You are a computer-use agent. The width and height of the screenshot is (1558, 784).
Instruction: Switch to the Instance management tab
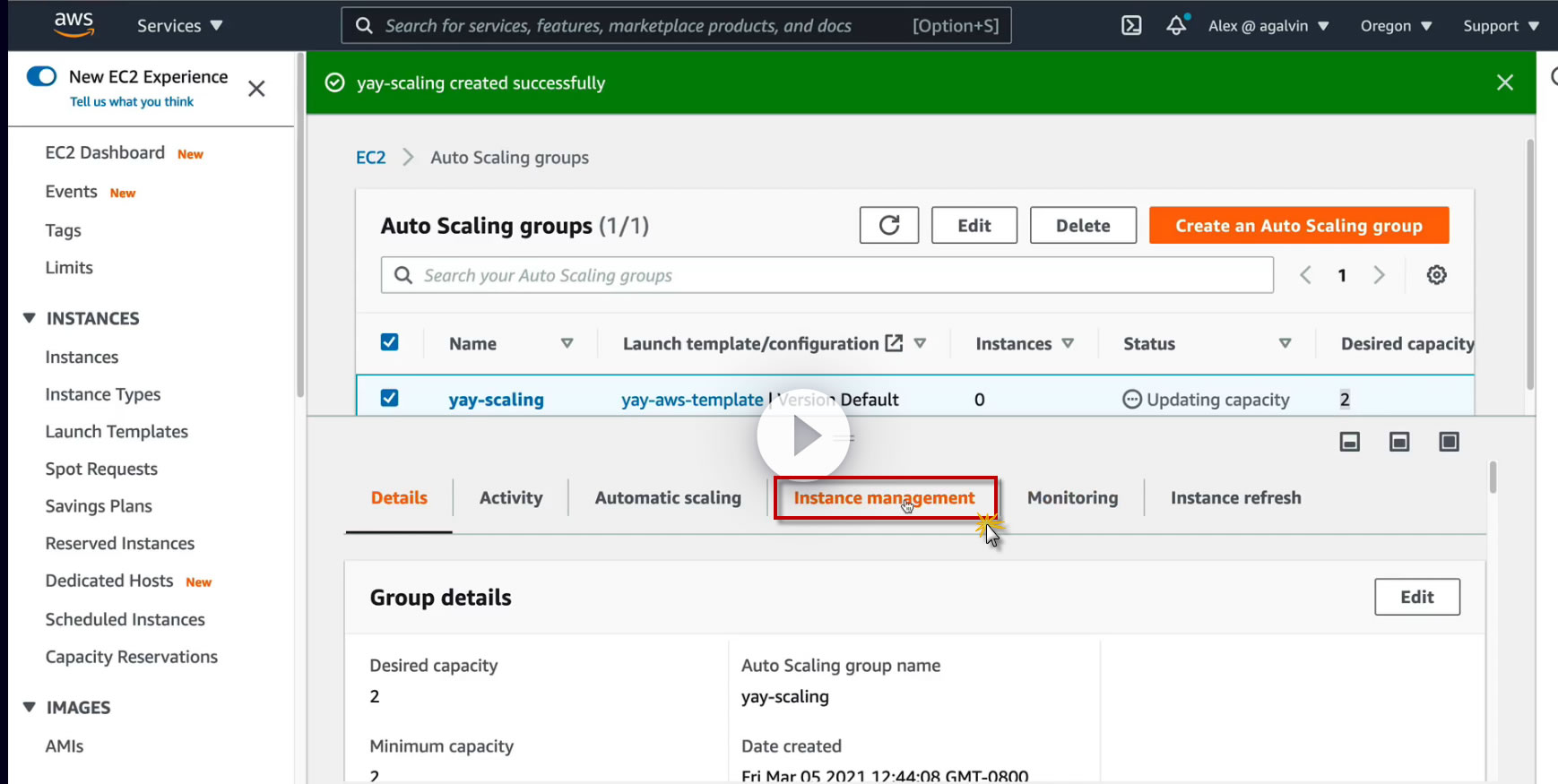tap(884, 498)
